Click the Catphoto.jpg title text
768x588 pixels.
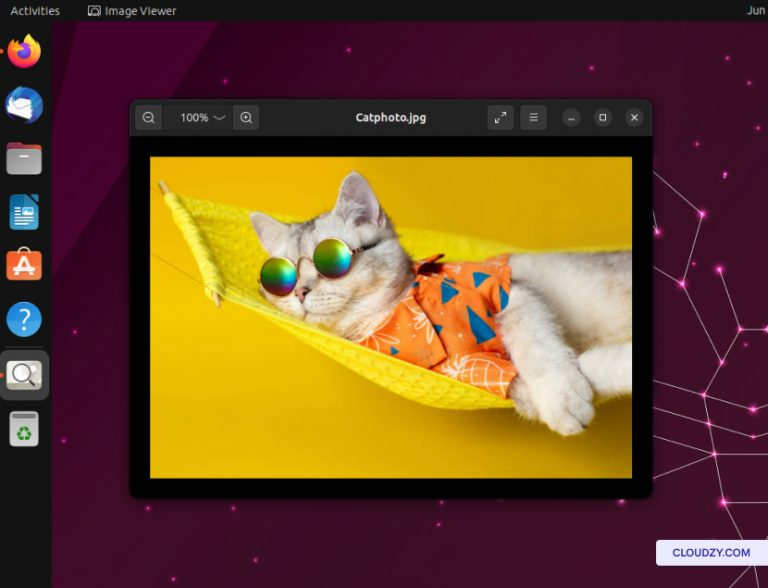390,118
